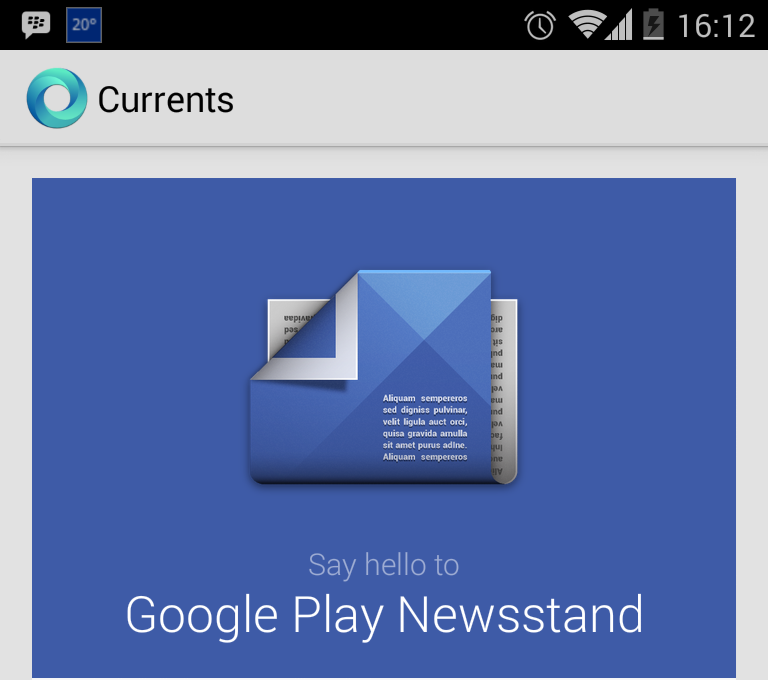The width and height of the screenshot is (768, 680).
Task: Tap the "Say hello to" text
Action: click(x=384, y=565)
